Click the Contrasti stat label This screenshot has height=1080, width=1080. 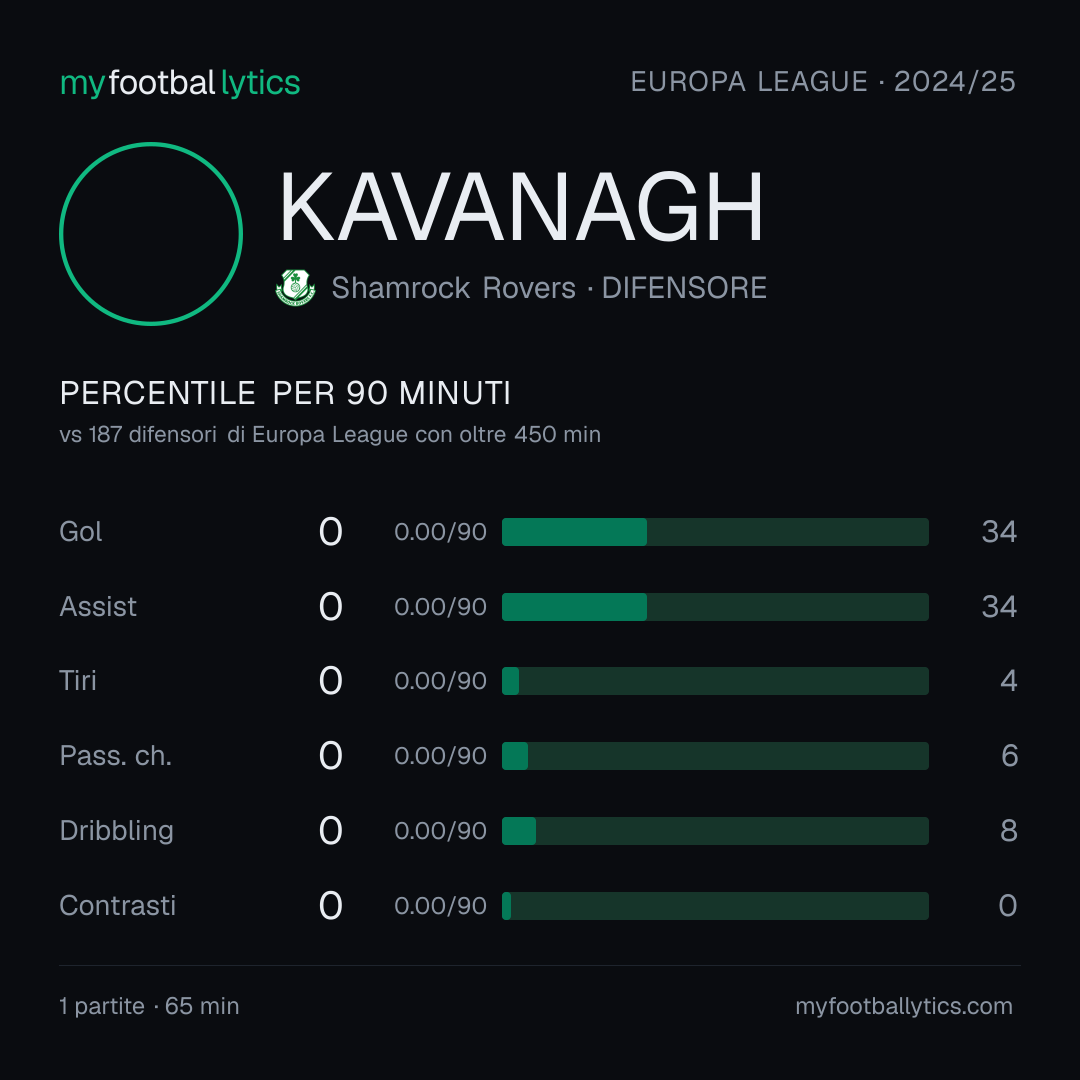(x=118, y=906)
